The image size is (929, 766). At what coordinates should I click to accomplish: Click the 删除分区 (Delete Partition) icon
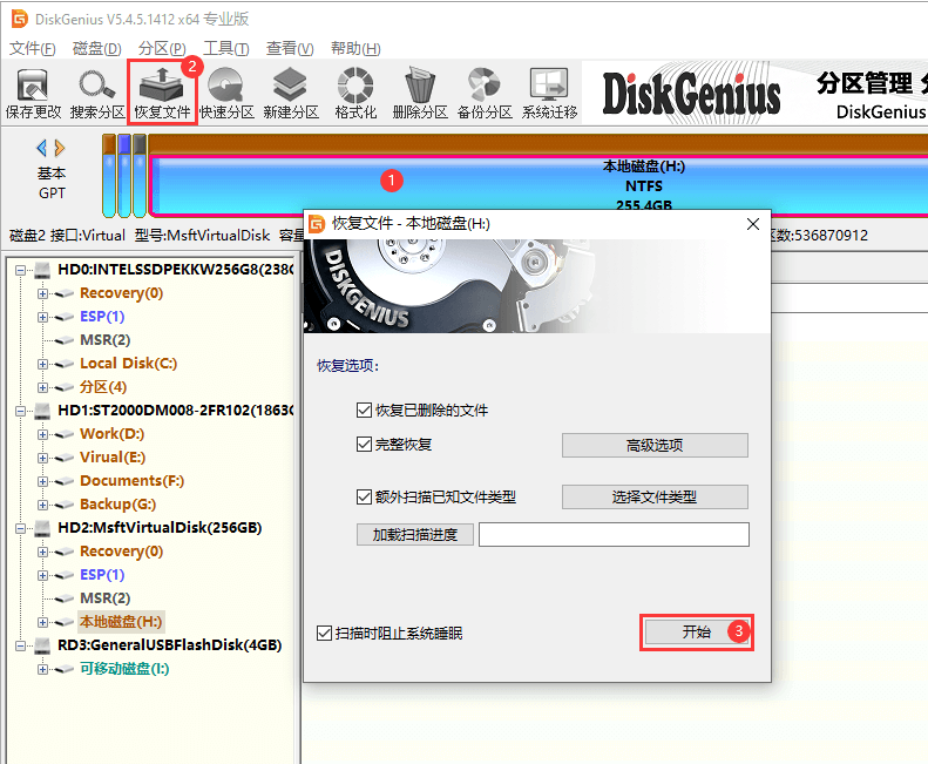(x=419, y=92)
